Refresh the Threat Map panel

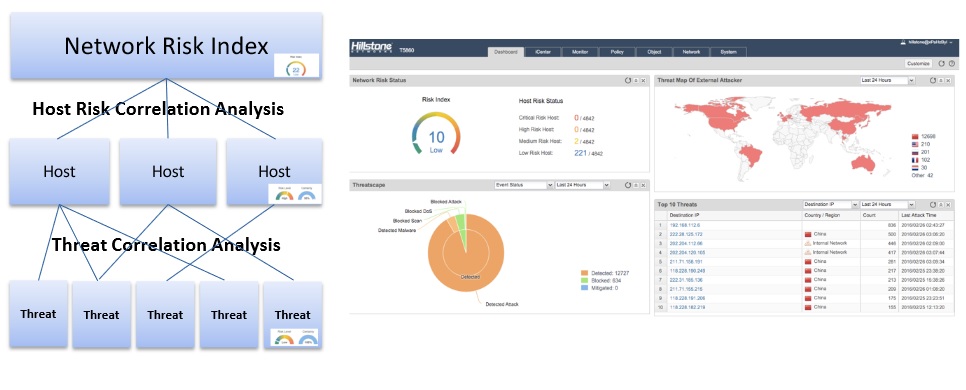click(x=933, y=80)
